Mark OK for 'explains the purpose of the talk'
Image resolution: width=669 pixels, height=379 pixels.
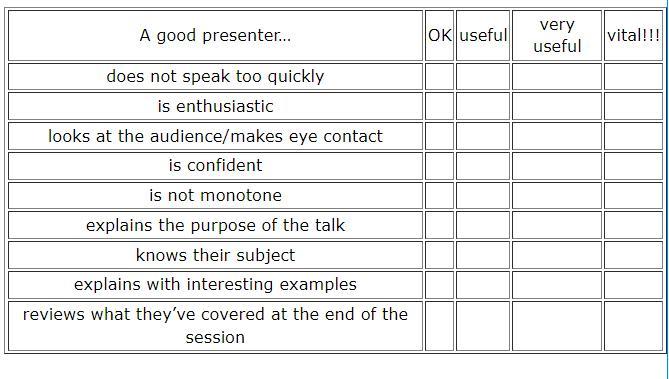439,225
